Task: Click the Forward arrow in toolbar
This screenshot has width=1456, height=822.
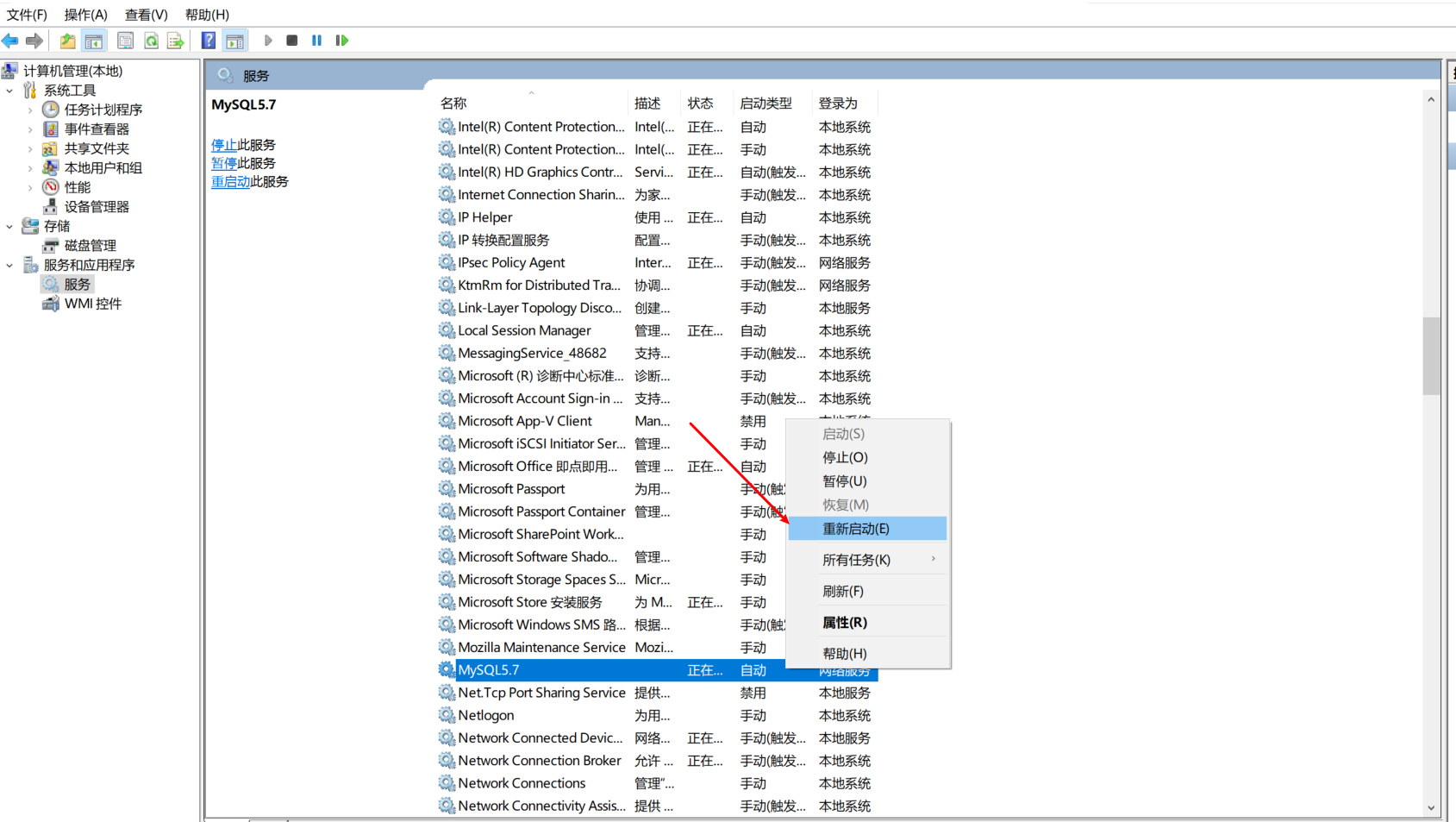Action: pos(34,41)
